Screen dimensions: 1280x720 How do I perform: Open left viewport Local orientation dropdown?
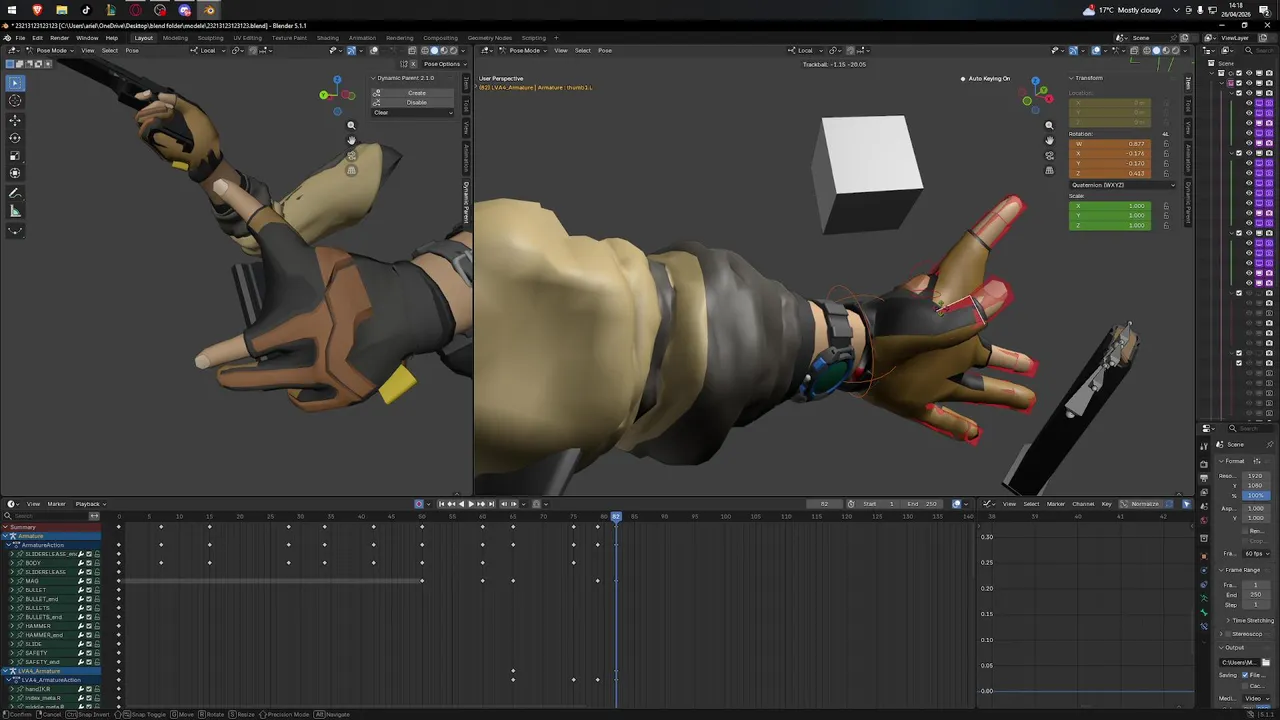pyautogui.click(x=208, y=50)
